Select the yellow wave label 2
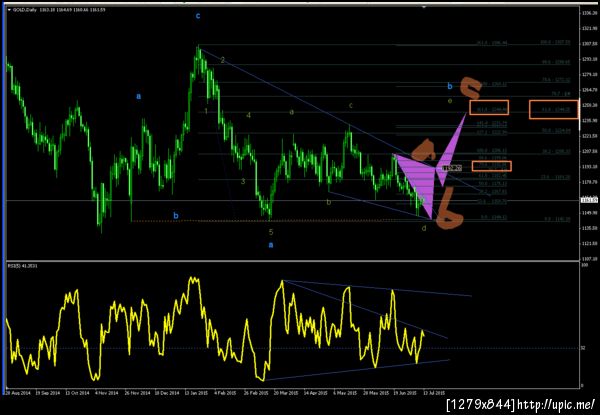This screenshot has width=600, height=415. click(222, 60)
